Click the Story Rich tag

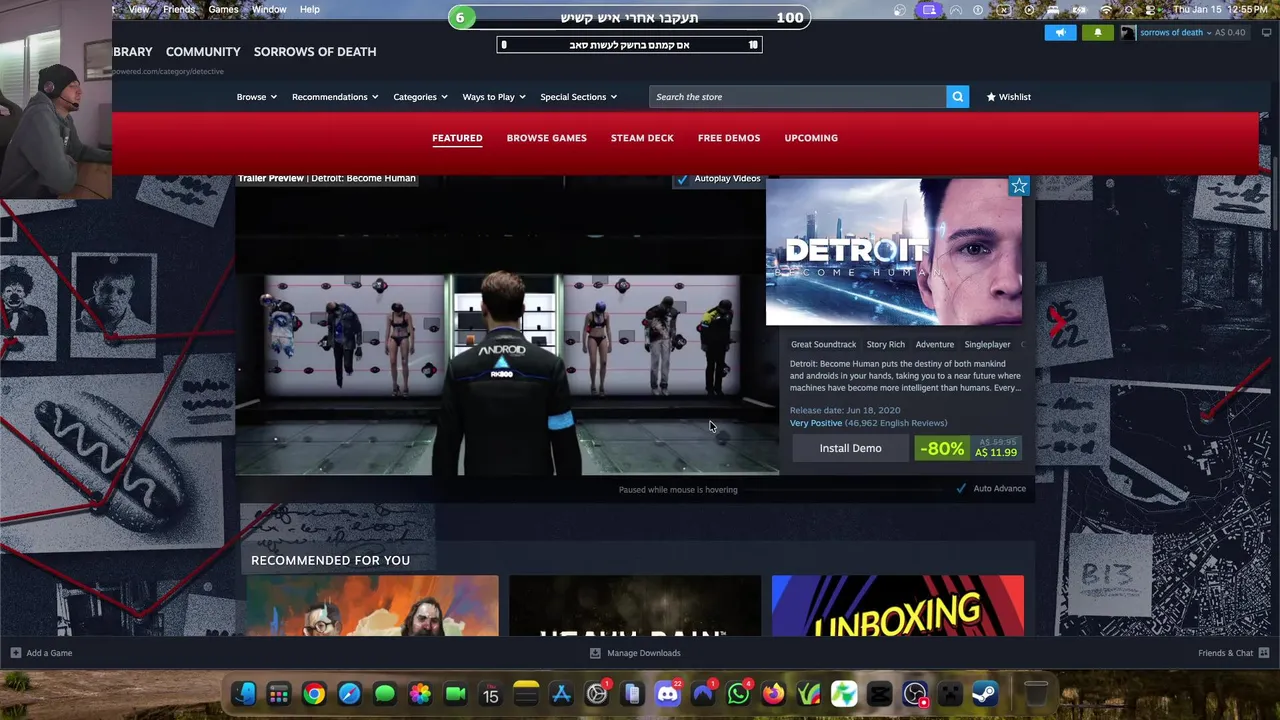(x=885, y=344)
